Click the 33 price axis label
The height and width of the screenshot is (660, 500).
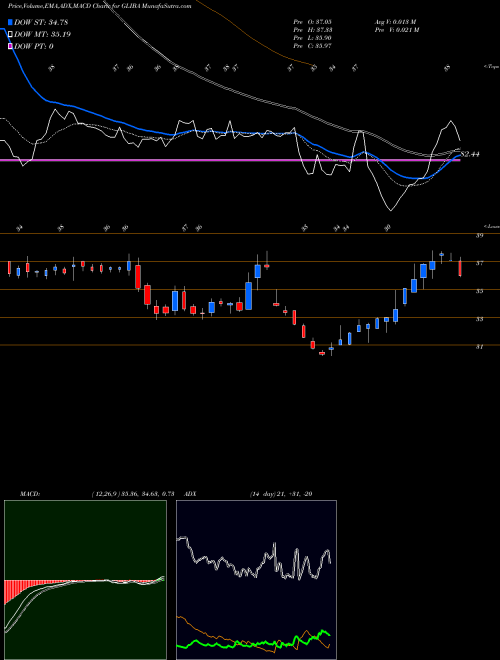tap(479, 319)
